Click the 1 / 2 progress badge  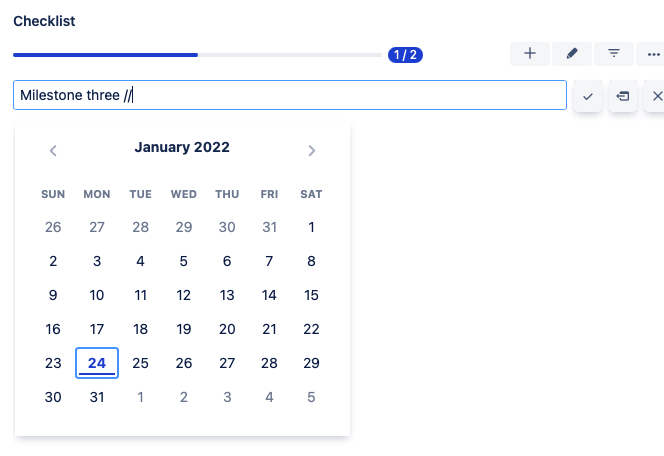click(405, 55)
